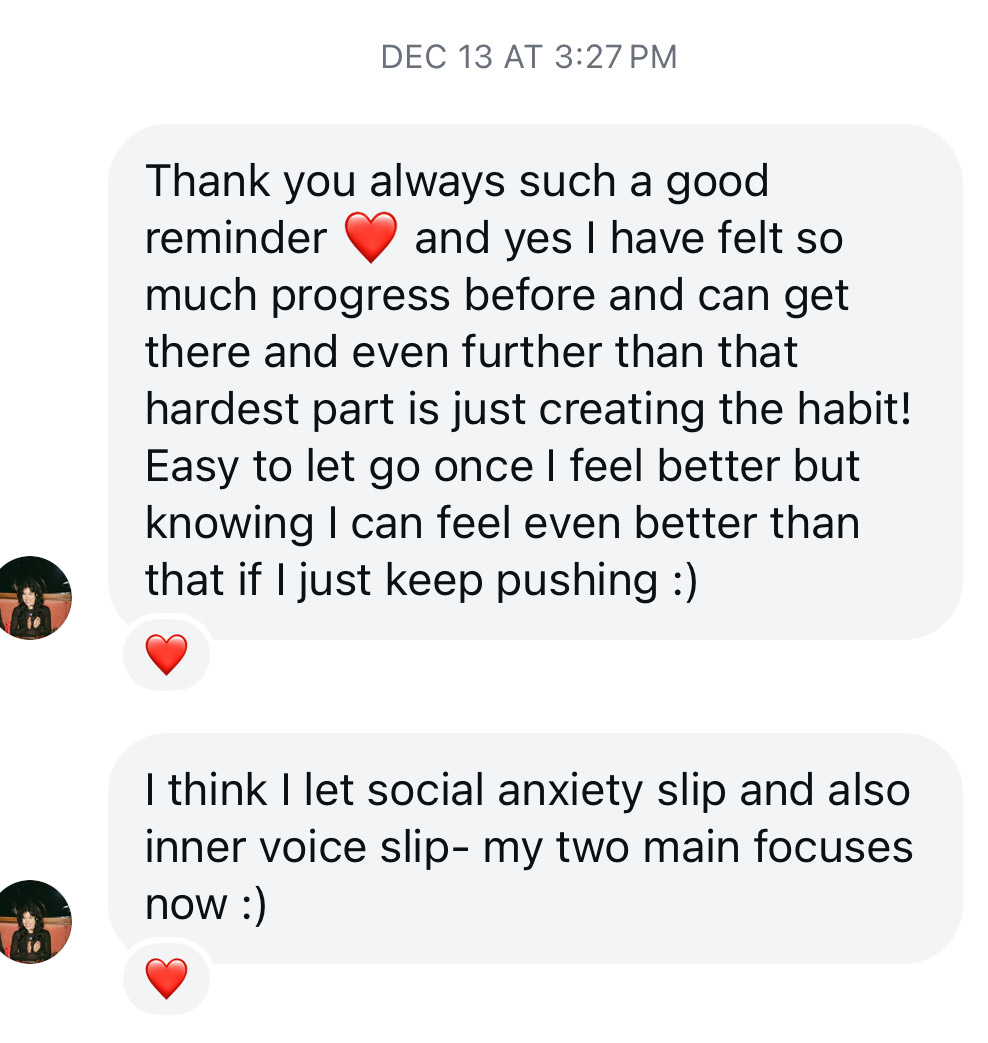
Task: Click the heart reaction under the second message
Action: [x=166, y=978]
